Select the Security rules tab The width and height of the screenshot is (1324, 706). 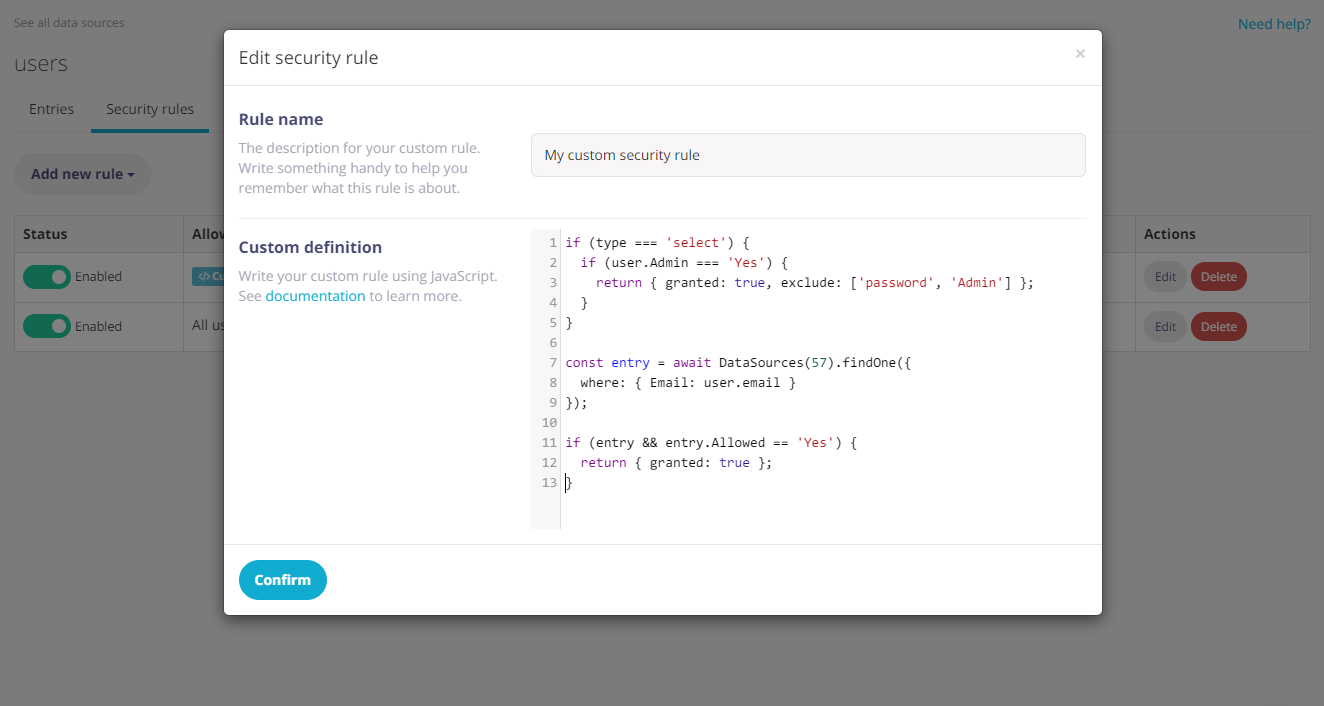[x=150, y=109]
